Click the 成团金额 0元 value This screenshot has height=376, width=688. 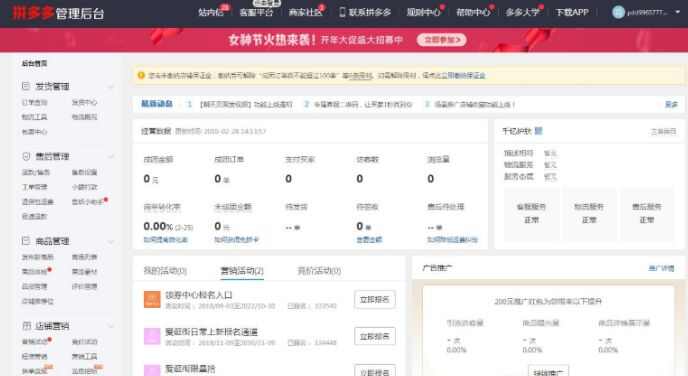[150, 179]
